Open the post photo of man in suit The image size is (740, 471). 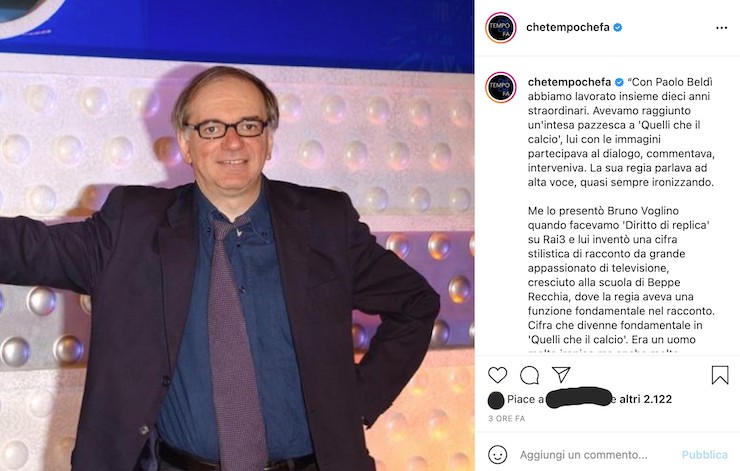pos(237,236)
